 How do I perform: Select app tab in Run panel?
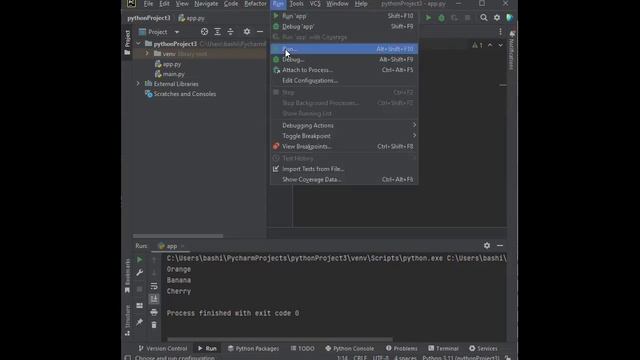click(168, 246)
